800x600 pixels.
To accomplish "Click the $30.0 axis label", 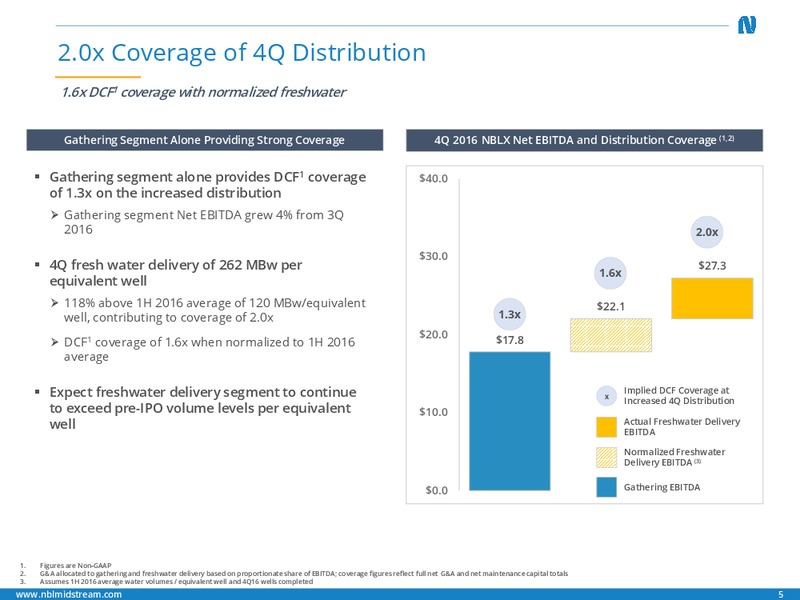I will coord(433,256).
